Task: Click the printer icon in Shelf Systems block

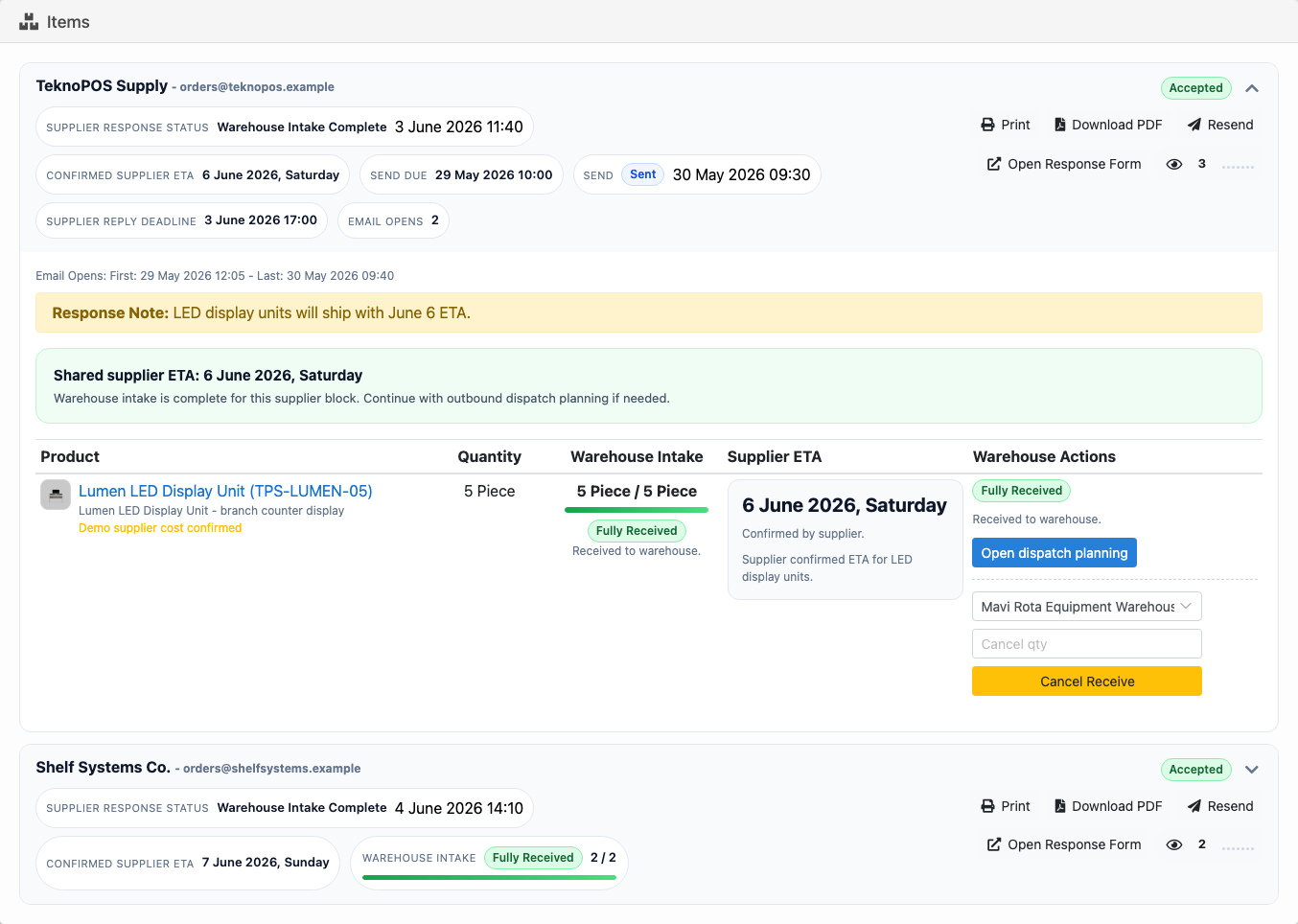Action: [988, 806]
